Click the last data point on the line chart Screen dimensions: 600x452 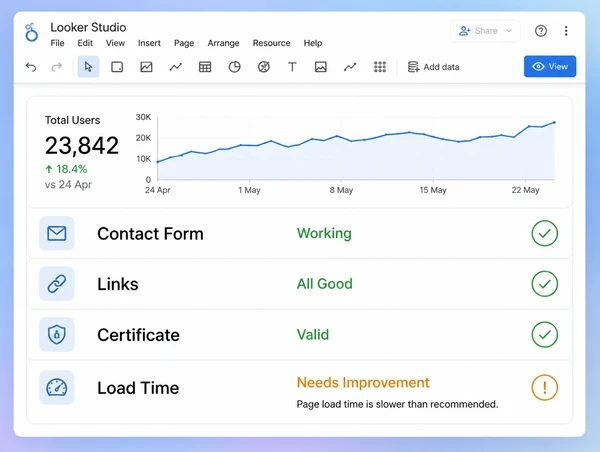pyautogui.click(x=554, y=122)
